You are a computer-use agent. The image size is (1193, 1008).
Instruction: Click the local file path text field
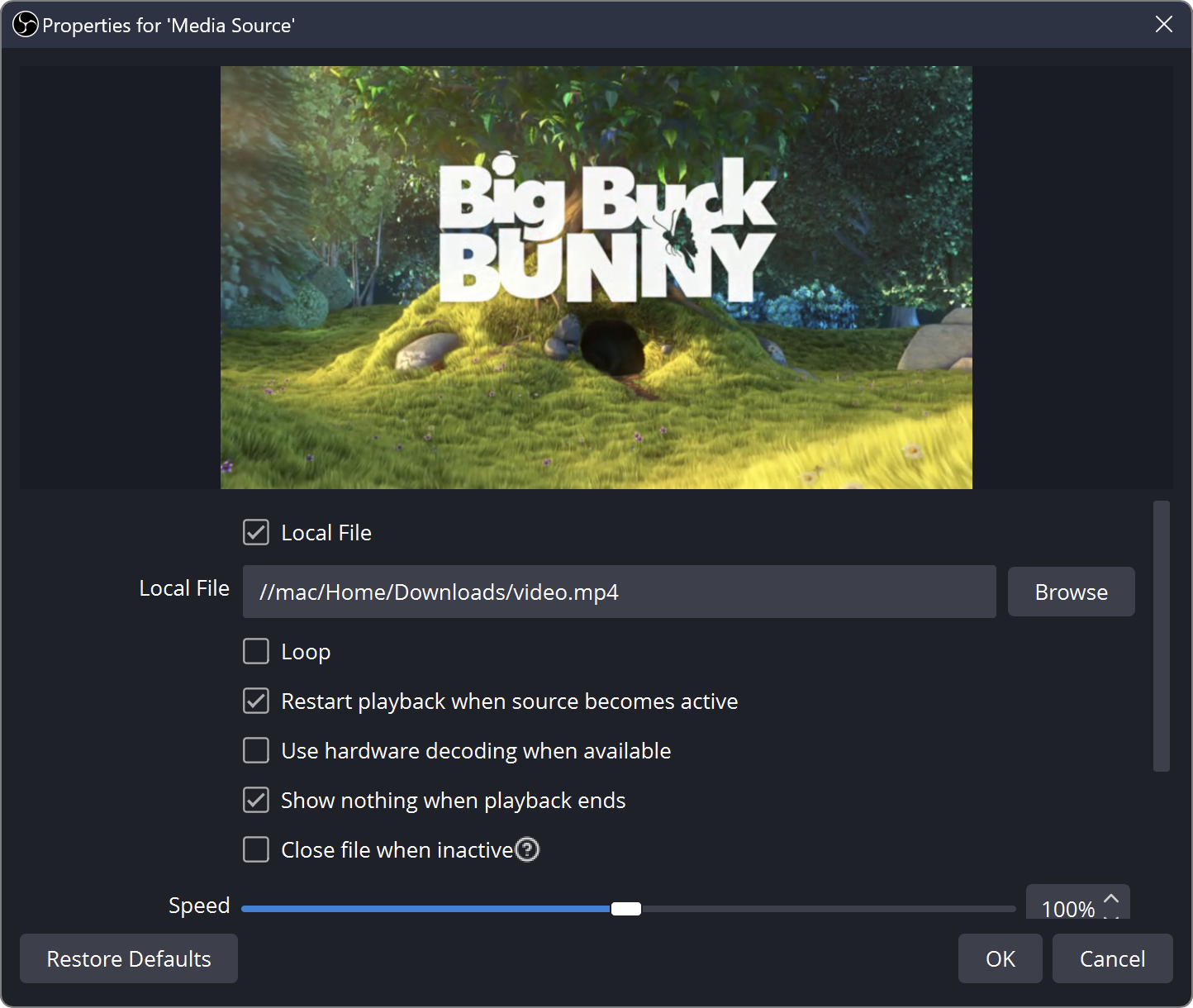click(618, 592)
